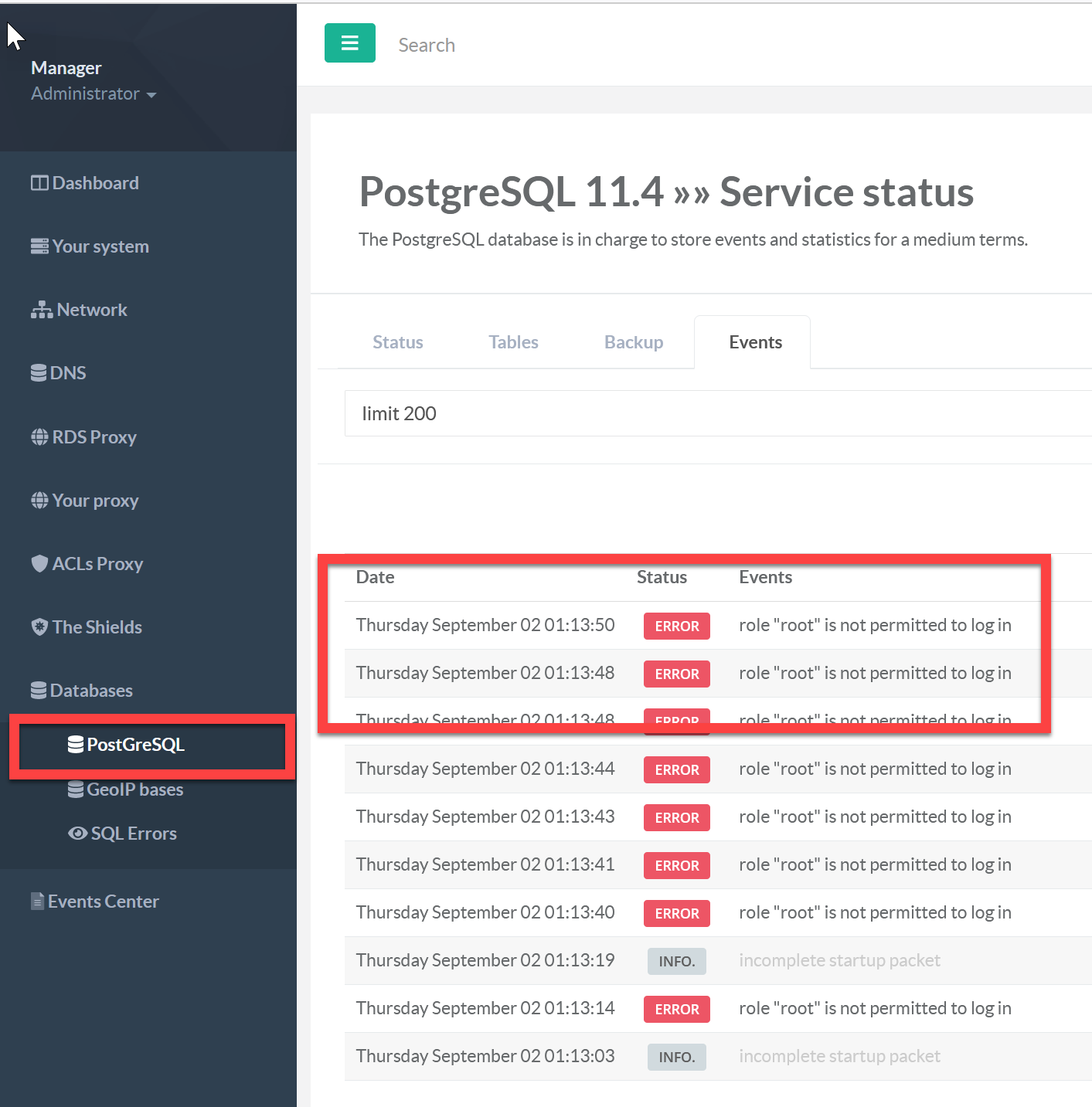This screenshot has height=1107, width=1092.
Task: Click the Your system server icon
Action: (39, 246)
